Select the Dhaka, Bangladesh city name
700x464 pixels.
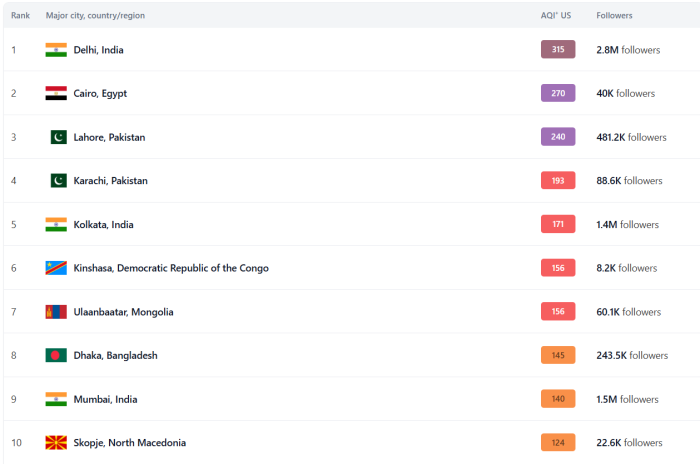tap(115, 355)
